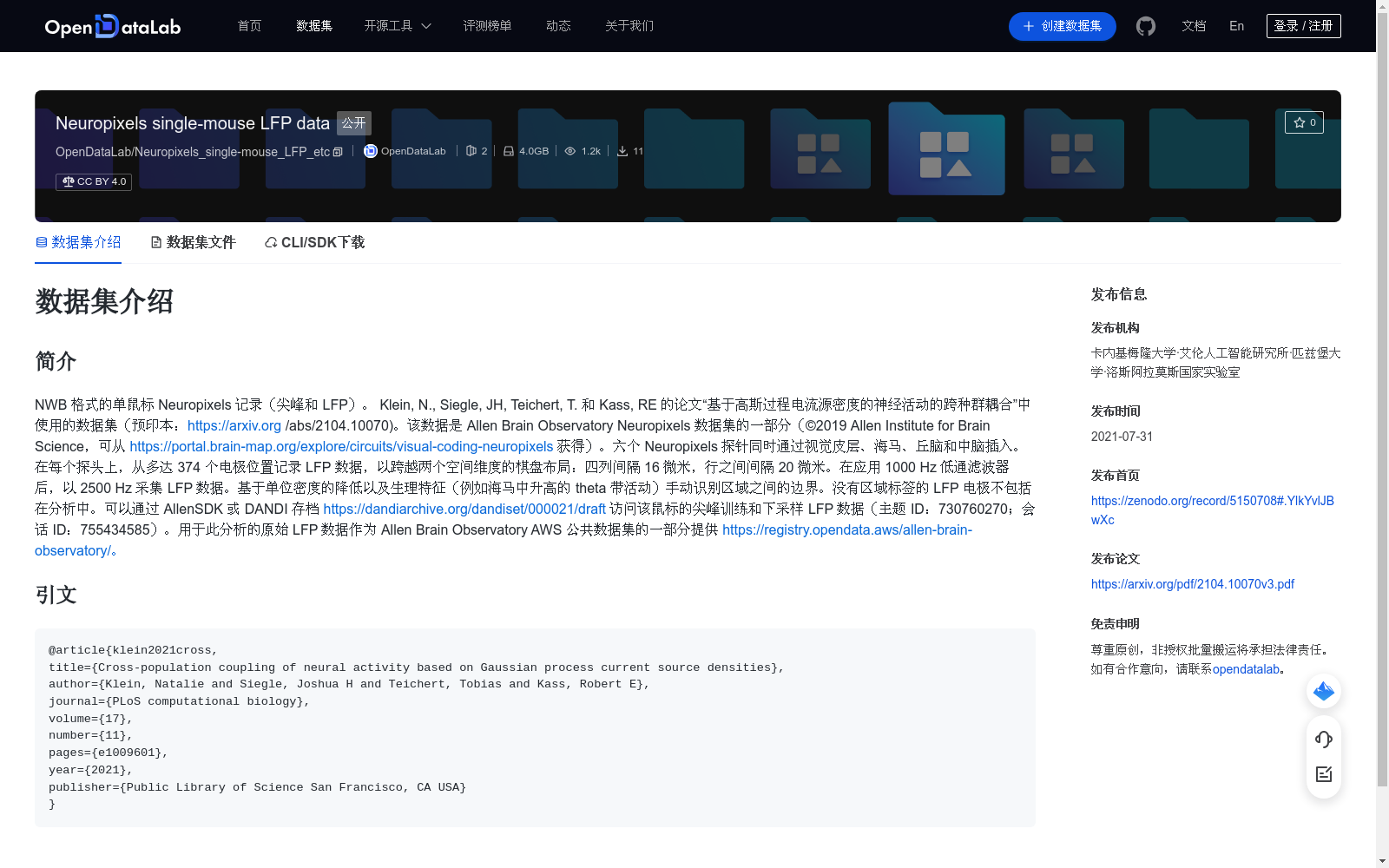Open registry.opendata.aws allen-brain link
Screen dimensions: 1389x868
(846, 529)
